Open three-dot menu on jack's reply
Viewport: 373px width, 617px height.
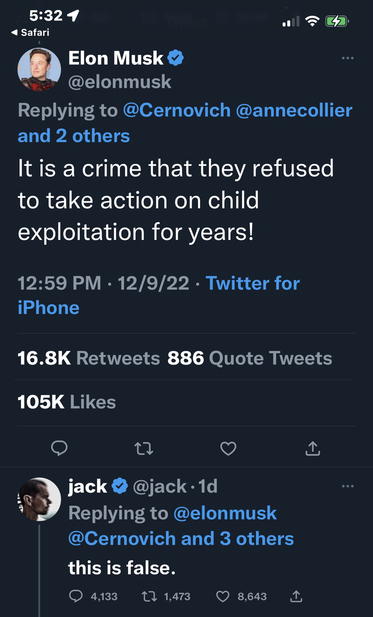[347, 486]
